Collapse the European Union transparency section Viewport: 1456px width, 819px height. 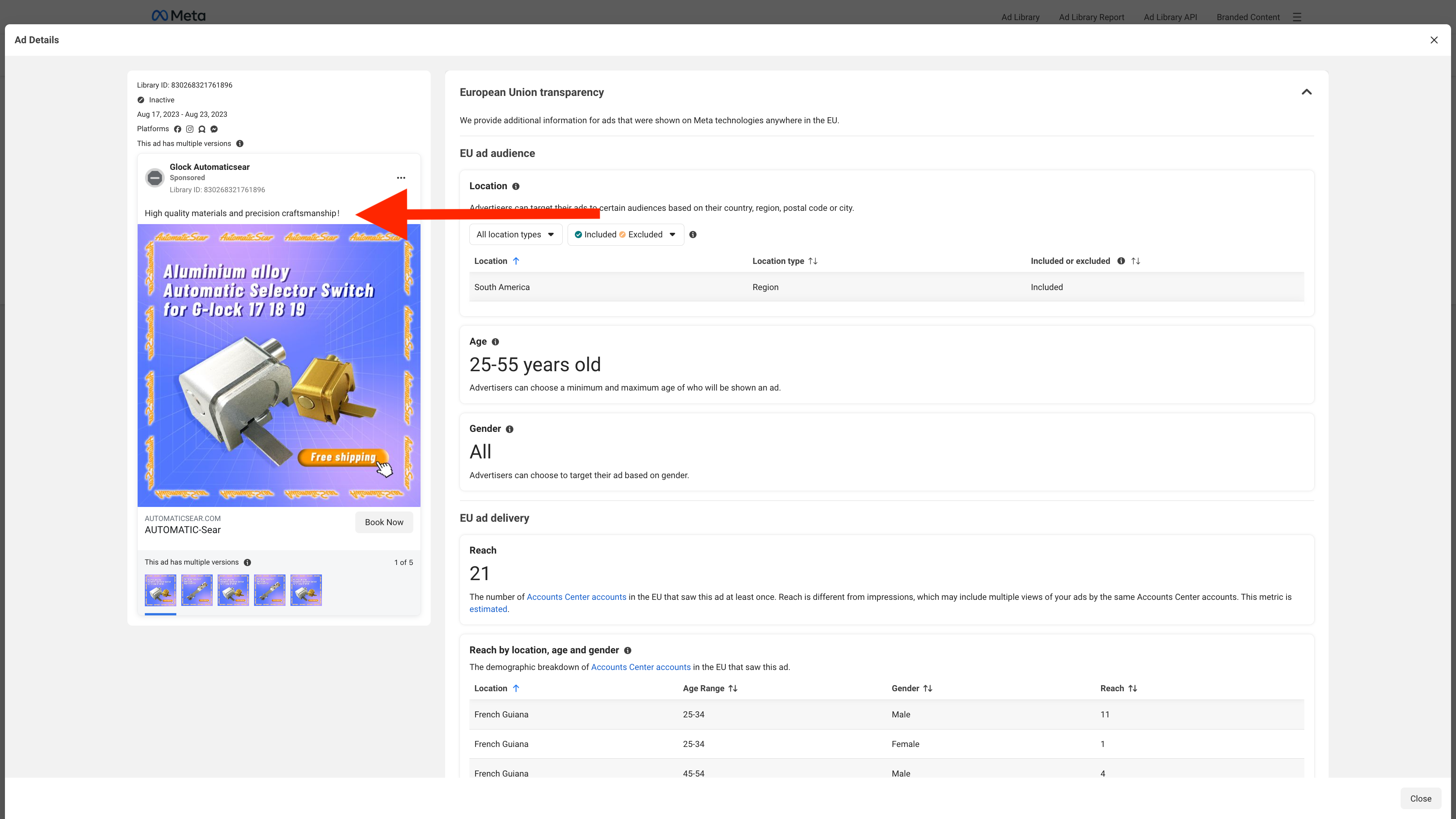(x=1306, y=92)
